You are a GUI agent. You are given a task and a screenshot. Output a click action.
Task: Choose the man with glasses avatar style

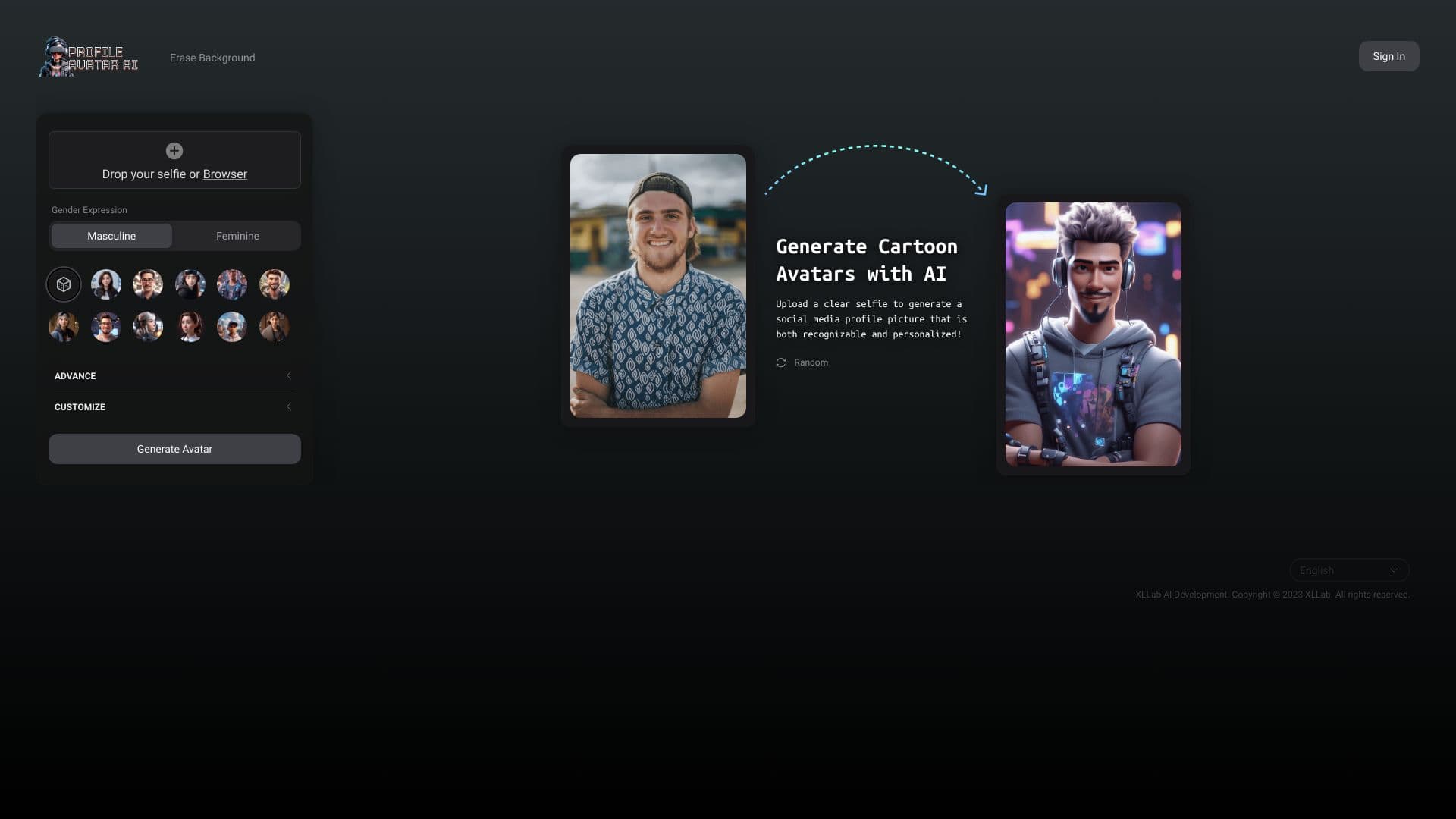pos(147,284)
